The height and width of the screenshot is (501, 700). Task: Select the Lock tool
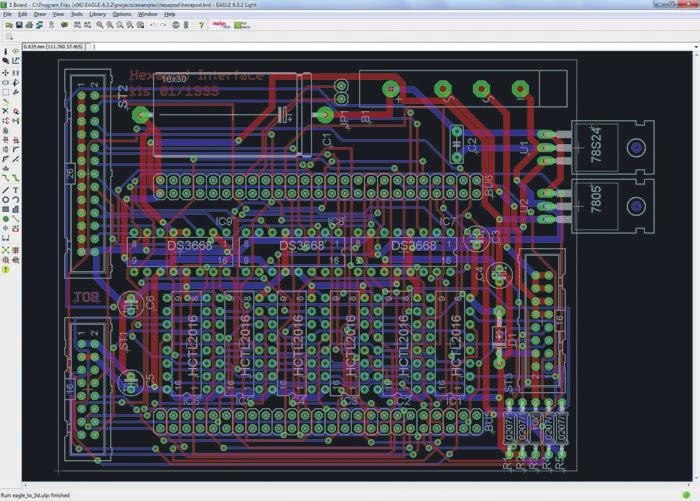pyautogui.click(x=6, y=131)
